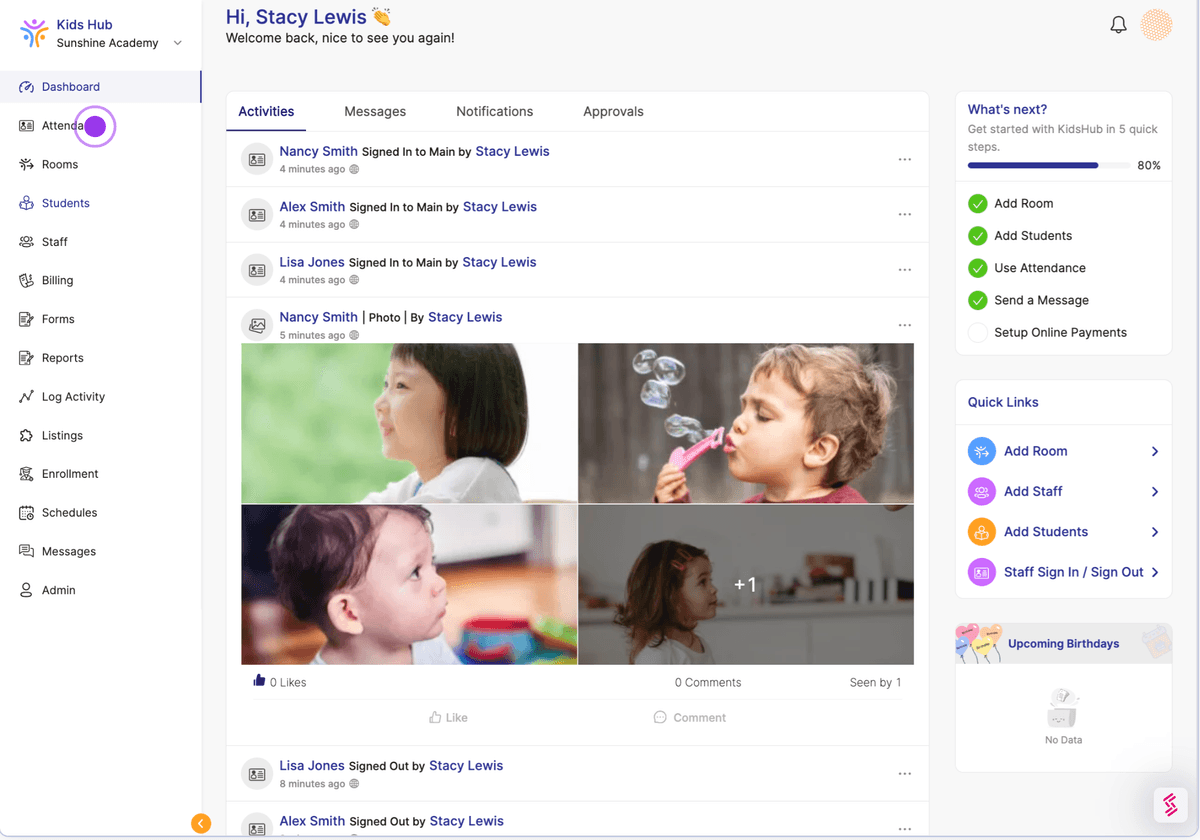The image size is (1200, 840).
Task: Open the Admin person icon
Action: (27, 590)
